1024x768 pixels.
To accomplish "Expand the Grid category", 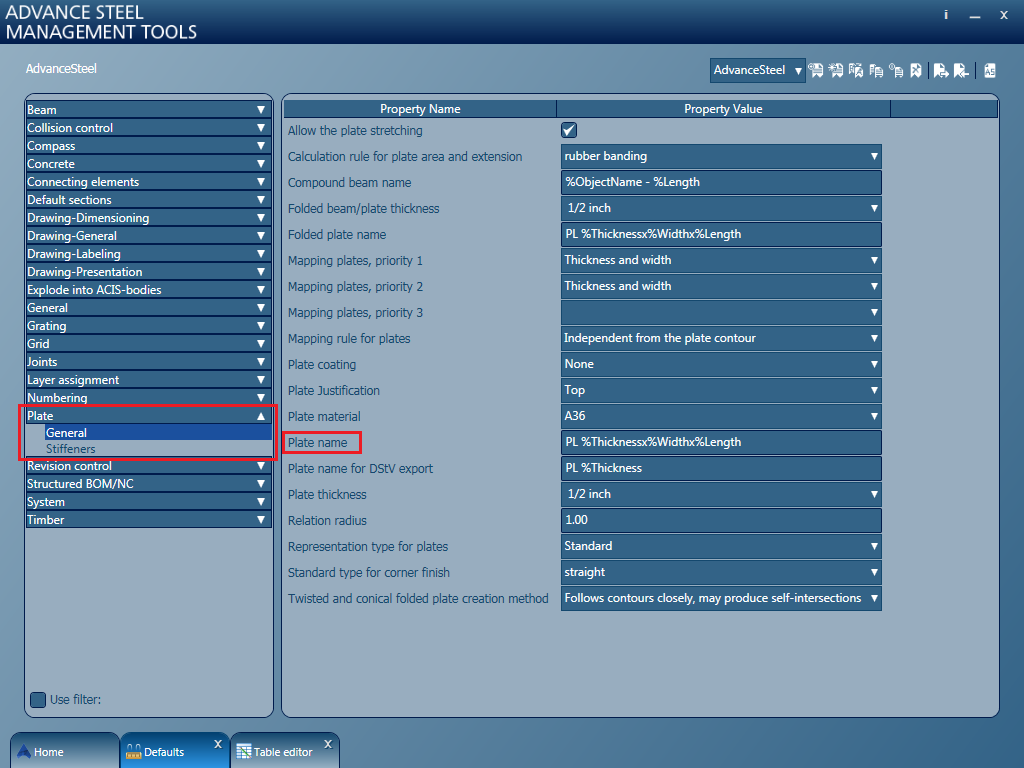I will (148, 344).
